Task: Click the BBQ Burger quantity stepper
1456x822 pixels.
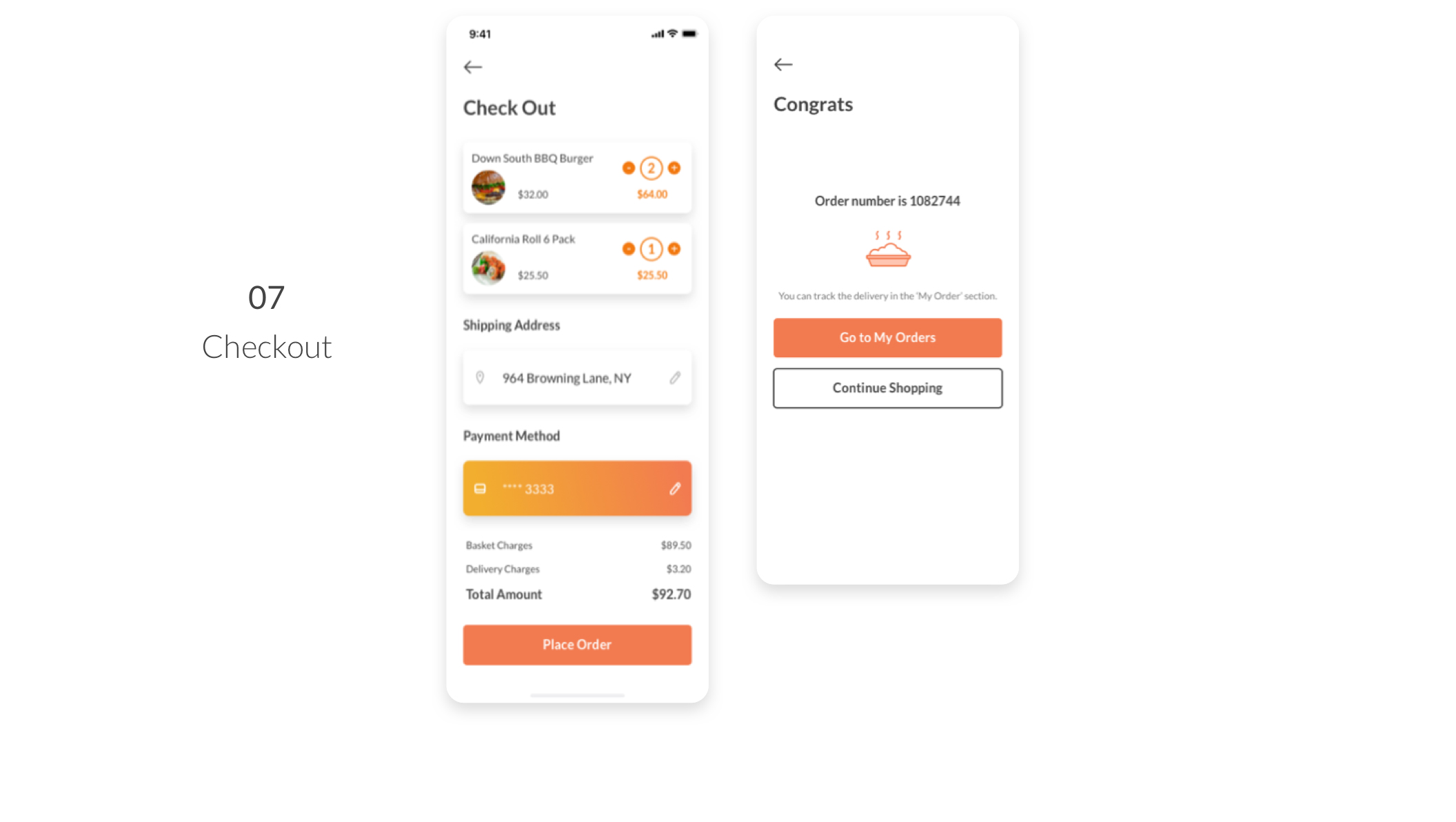Action: pos(650,168)
